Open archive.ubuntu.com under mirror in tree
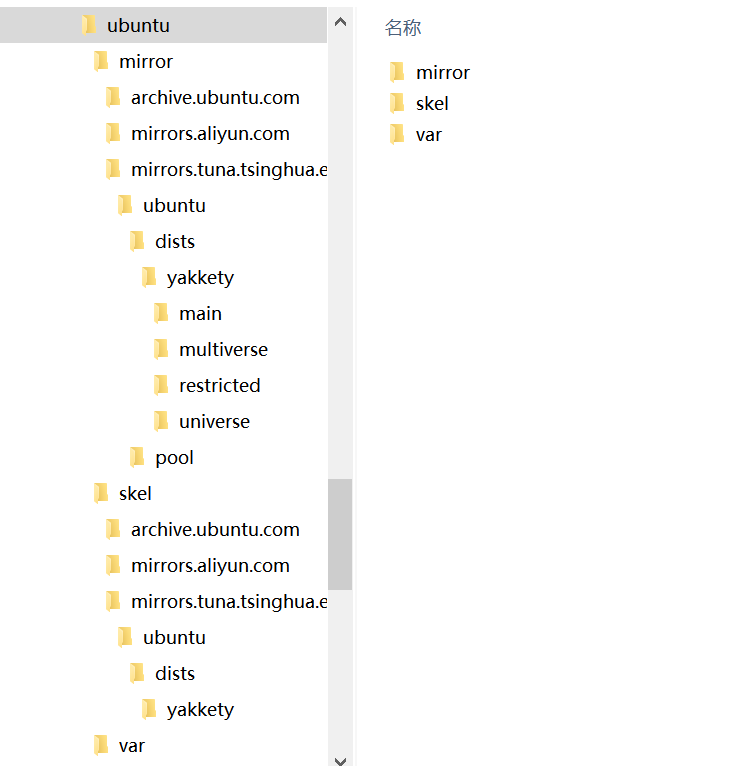This screenshot has width=749, height=766. [x=215, y=98]
